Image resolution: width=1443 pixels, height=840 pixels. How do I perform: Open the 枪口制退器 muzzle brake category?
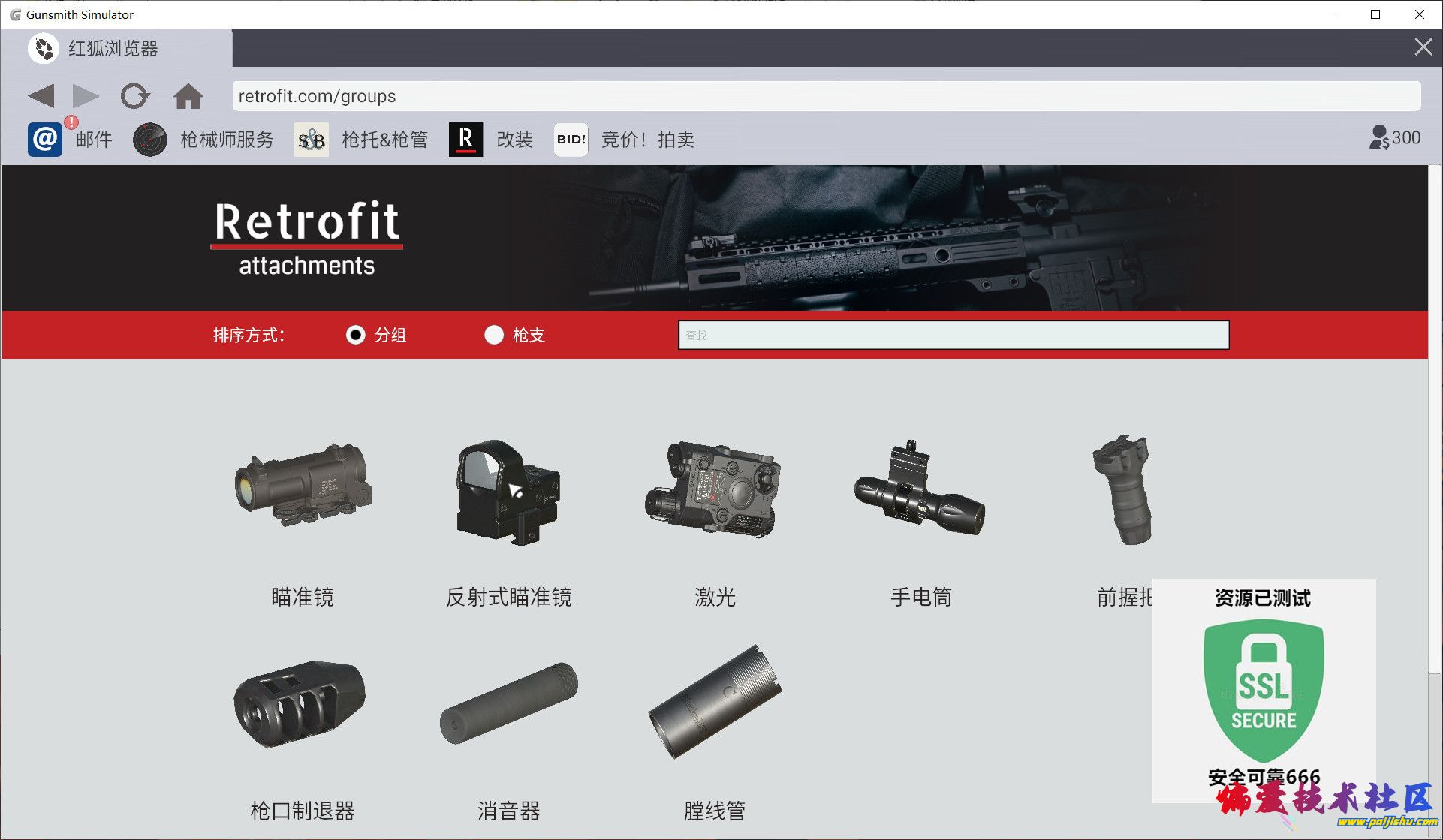pyautogui.click(x=300, y=703)
